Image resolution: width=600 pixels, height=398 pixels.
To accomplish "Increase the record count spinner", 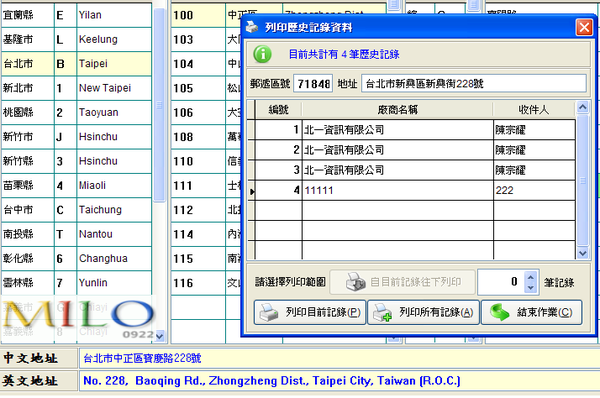I will pos(530,277).
